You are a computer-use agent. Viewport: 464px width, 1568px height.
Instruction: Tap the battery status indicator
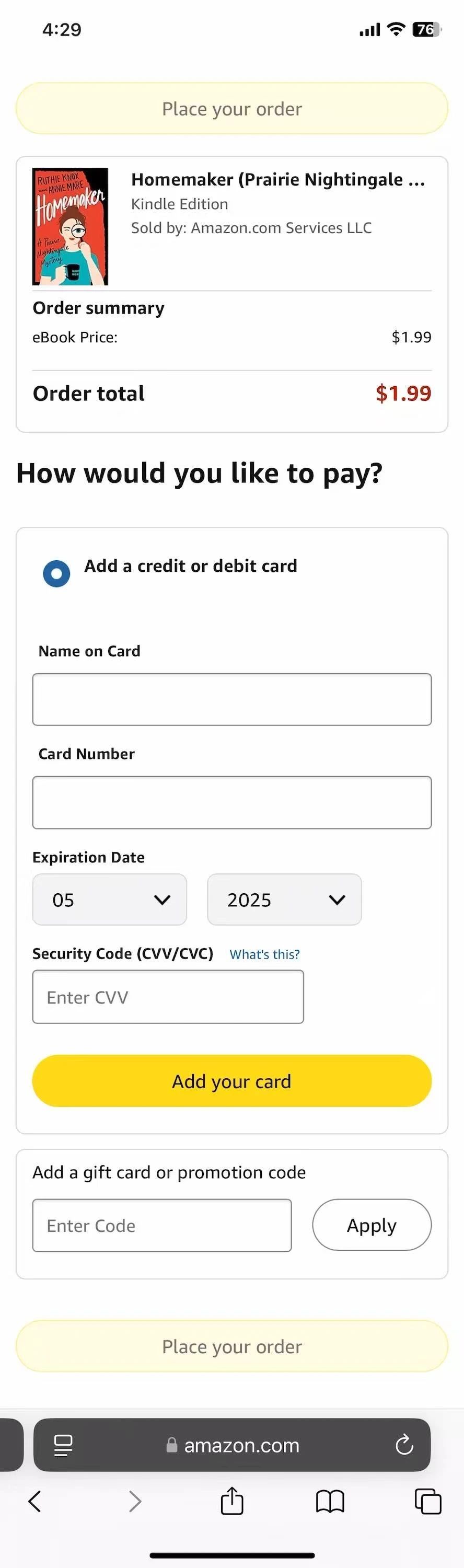pyautogui.click(x=426, y=29)
